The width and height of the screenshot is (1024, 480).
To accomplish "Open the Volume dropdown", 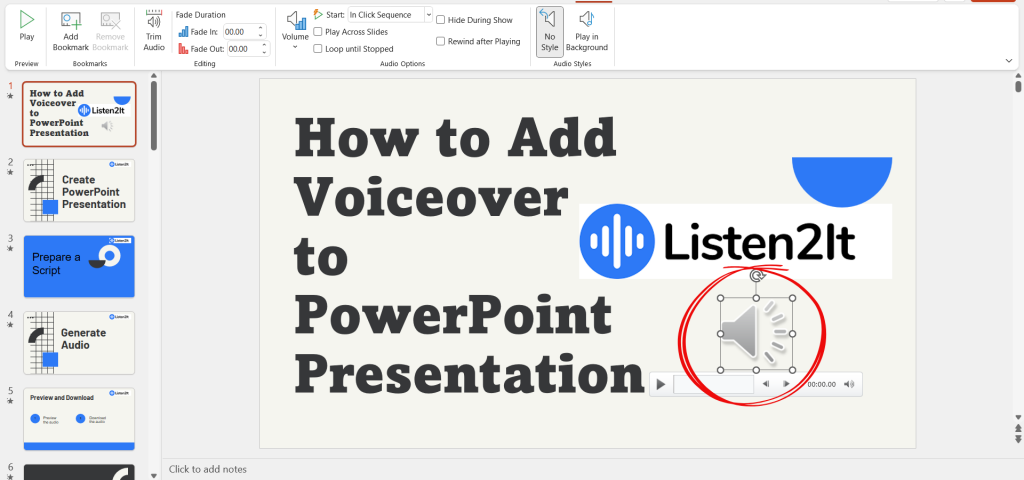I will (295, 31).
